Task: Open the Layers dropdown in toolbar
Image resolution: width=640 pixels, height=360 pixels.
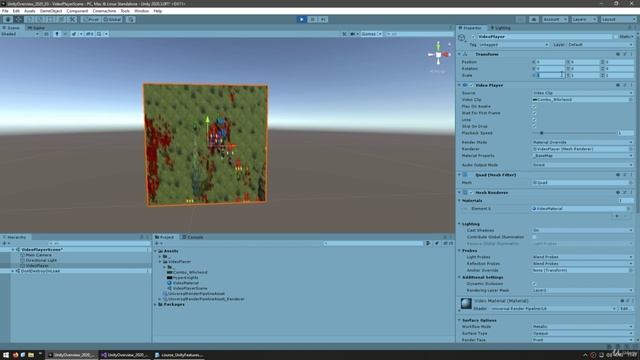Action: (x=584, y=19)
